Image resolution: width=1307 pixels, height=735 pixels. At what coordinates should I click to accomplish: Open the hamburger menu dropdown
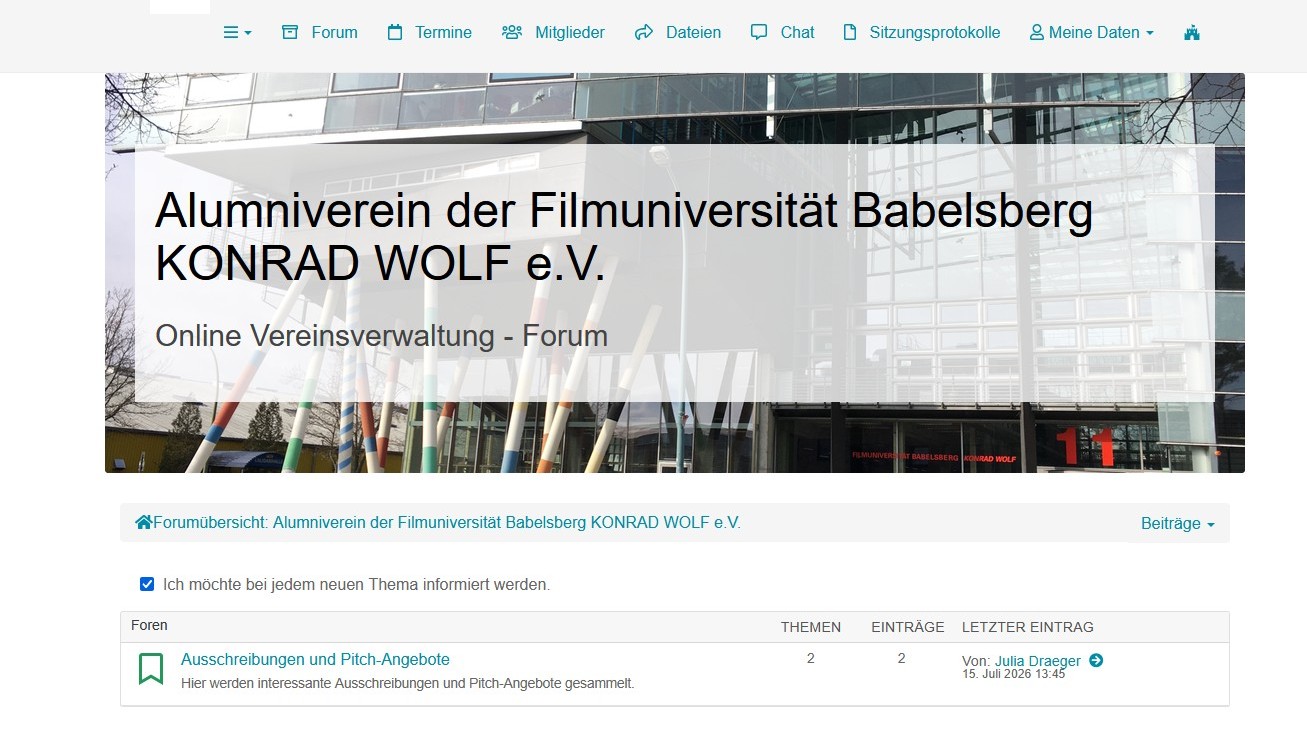237,32
